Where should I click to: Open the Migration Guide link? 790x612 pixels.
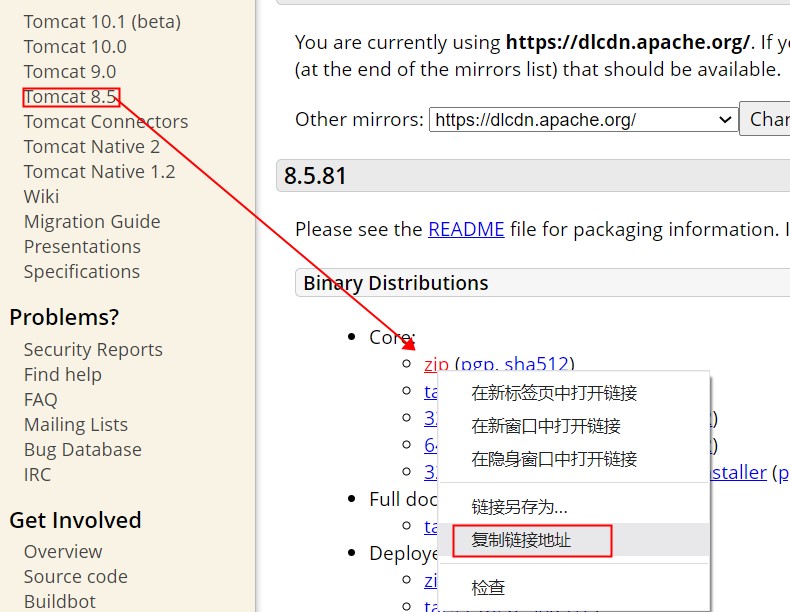92,221
